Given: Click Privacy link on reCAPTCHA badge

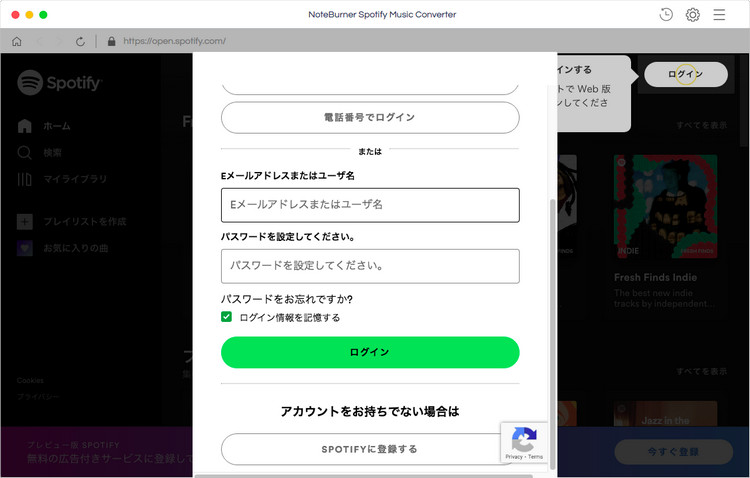Looking at the screenshot, I should click(514, 457).
